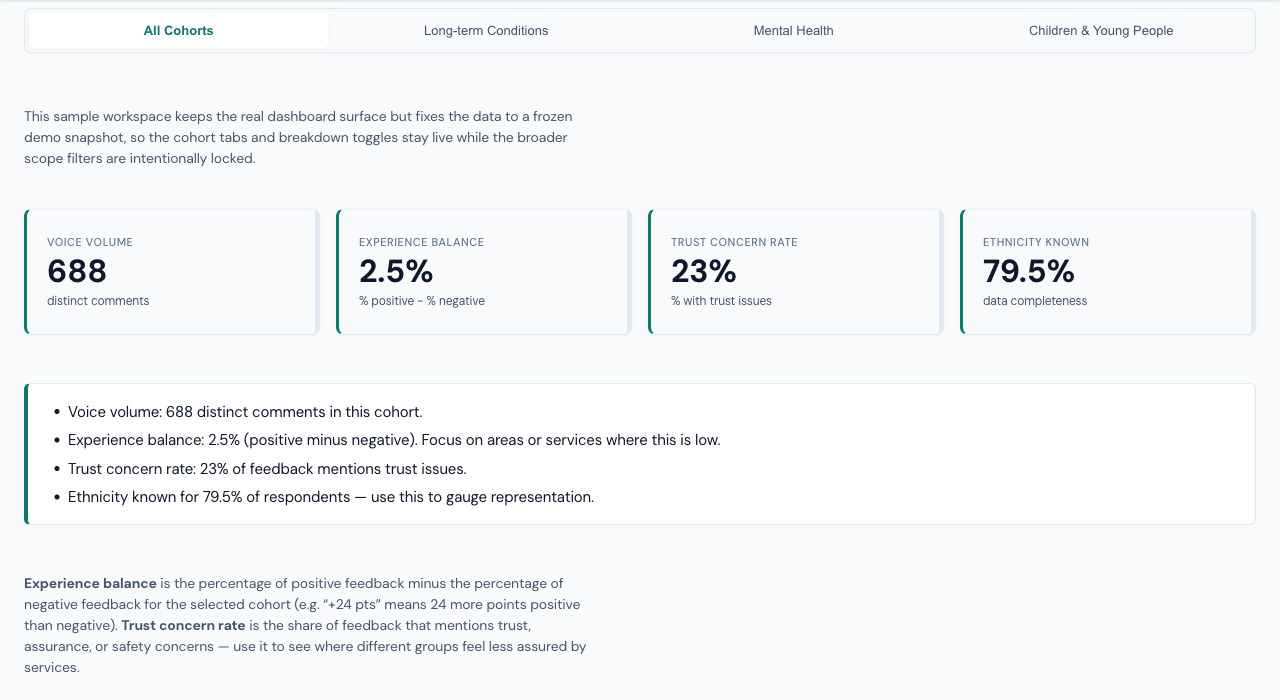Select the Experience Balance card
This screenshot has height=700, width=1280.
[483, 271]
